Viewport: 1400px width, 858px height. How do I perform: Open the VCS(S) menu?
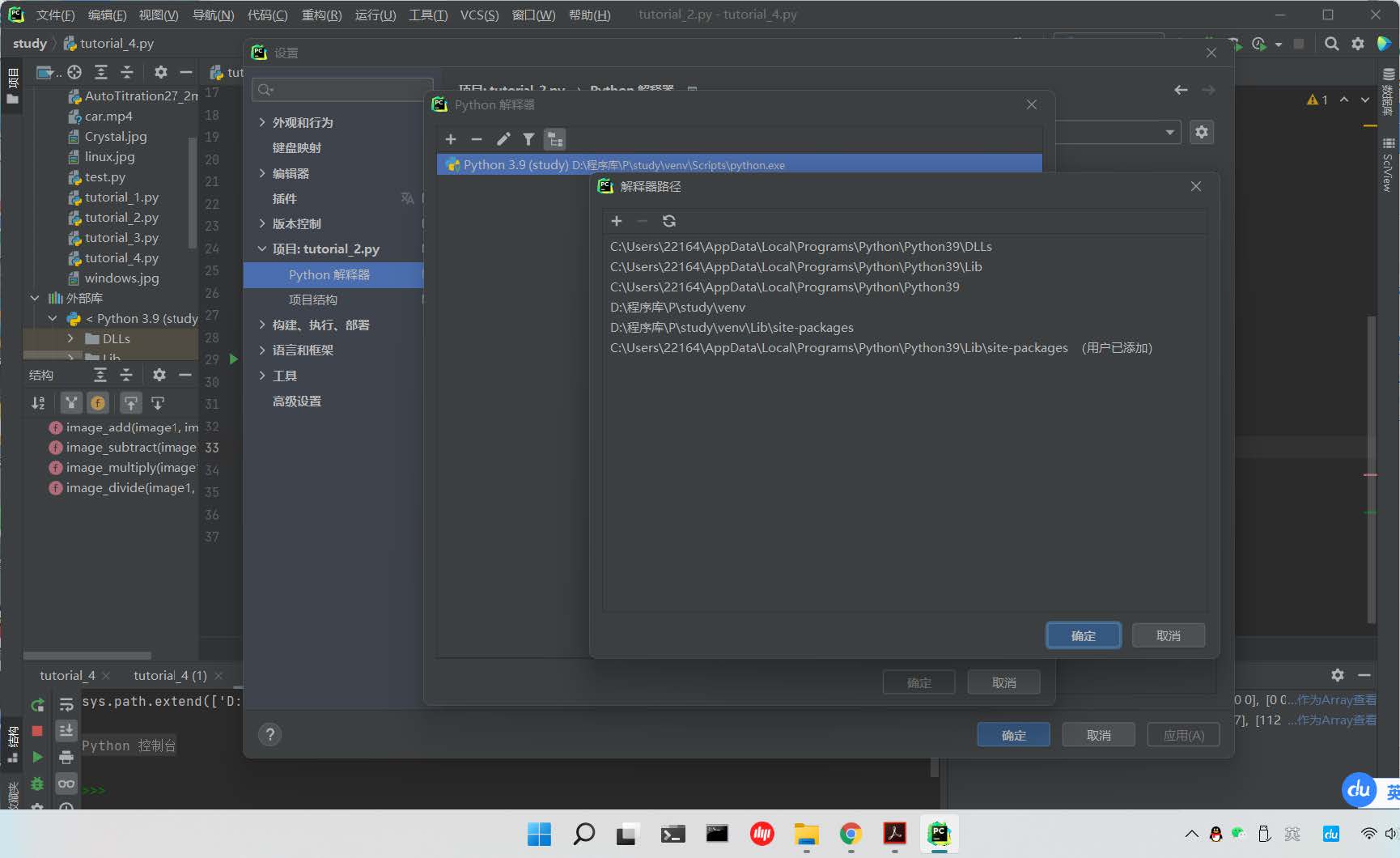(479, 15)
